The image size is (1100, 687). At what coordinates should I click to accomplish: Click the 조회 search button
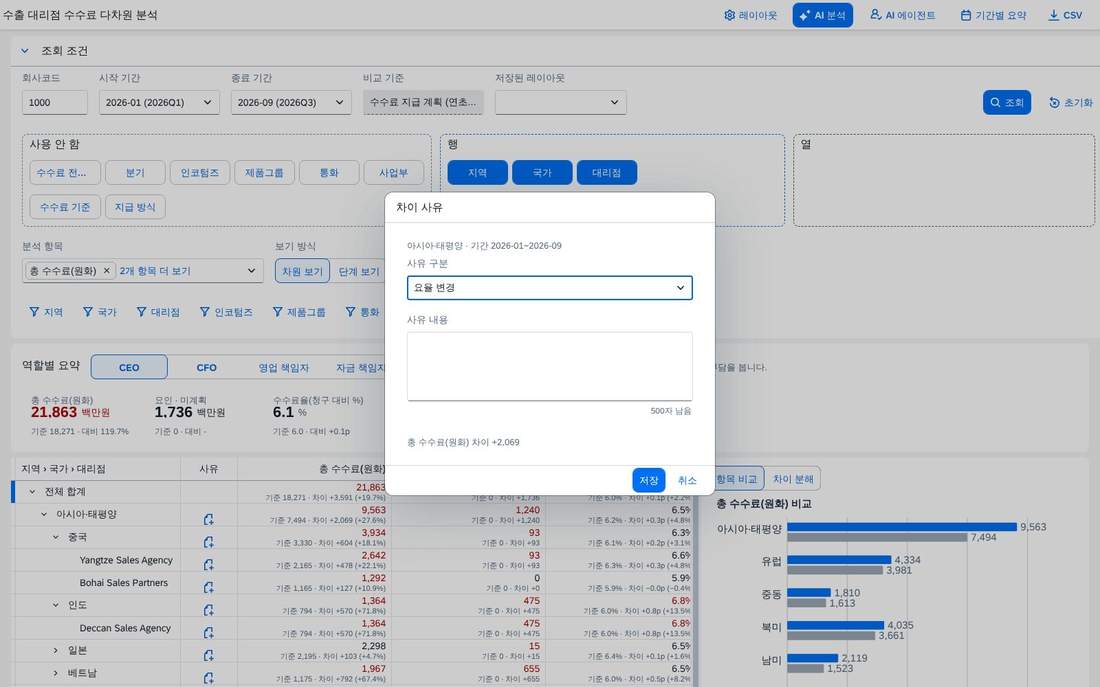point(1007,102)
